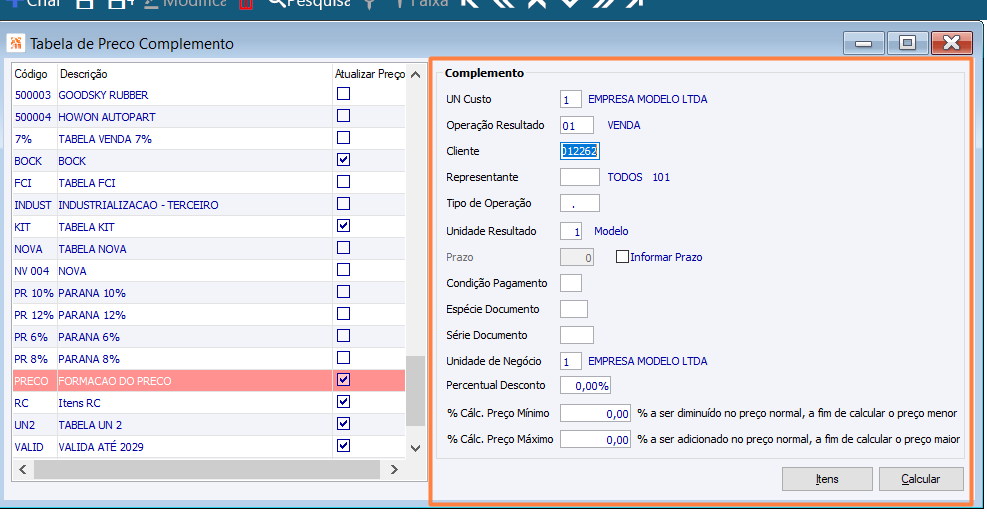Toggle Atualizar Preço for INDUSTRIALIZACAO - TERCEIRO

(x=343, y=204)
